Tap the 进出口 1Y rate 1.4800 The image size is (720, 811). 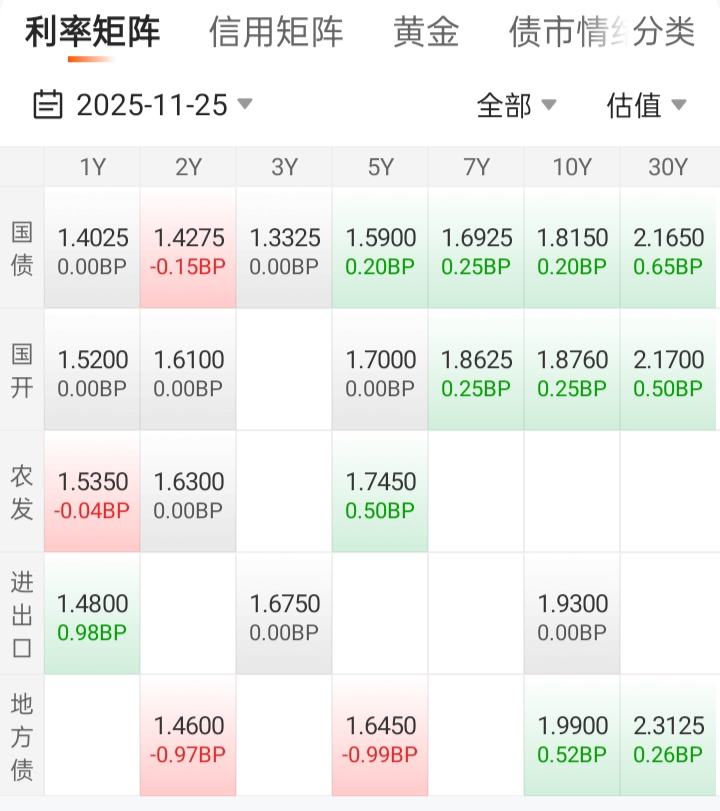(x=92, y=617)
